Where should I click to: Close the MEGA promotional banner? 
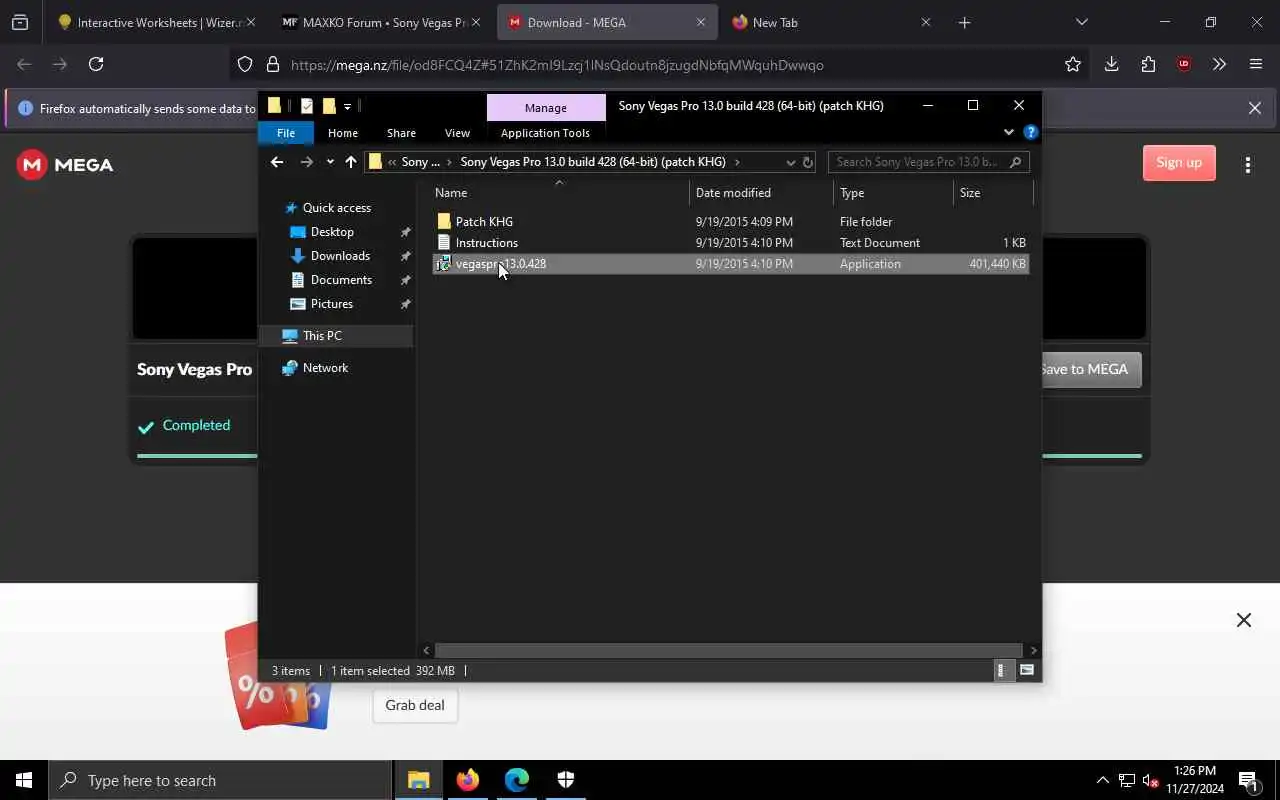[1244, 620]
